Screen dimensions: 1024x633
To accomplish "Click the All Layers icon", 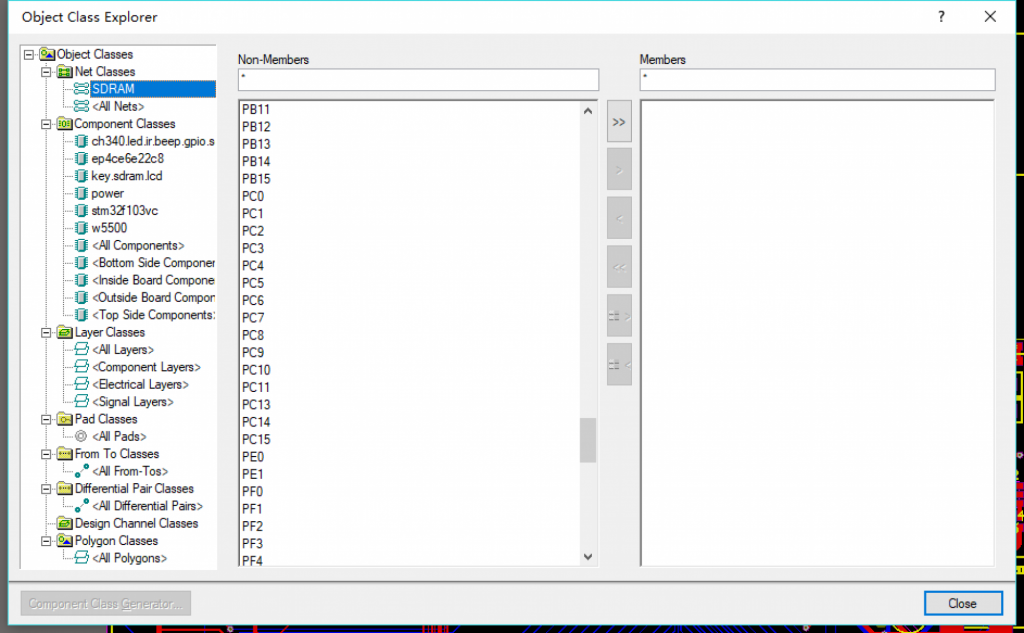I will 81,350.
